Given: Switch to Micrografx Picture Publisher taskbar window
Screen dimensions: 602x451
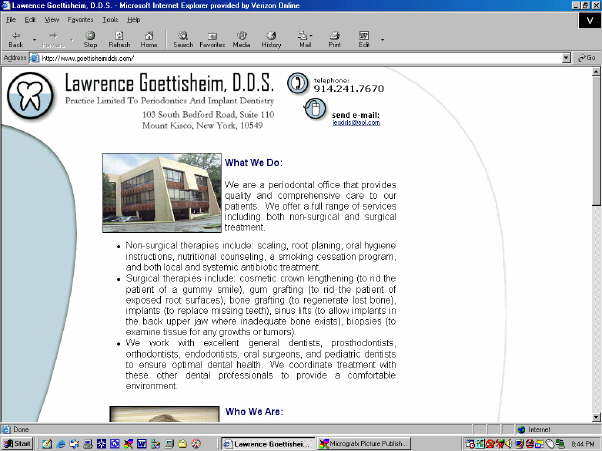Looking at the screenshot, I should click(x=364, y=444).
